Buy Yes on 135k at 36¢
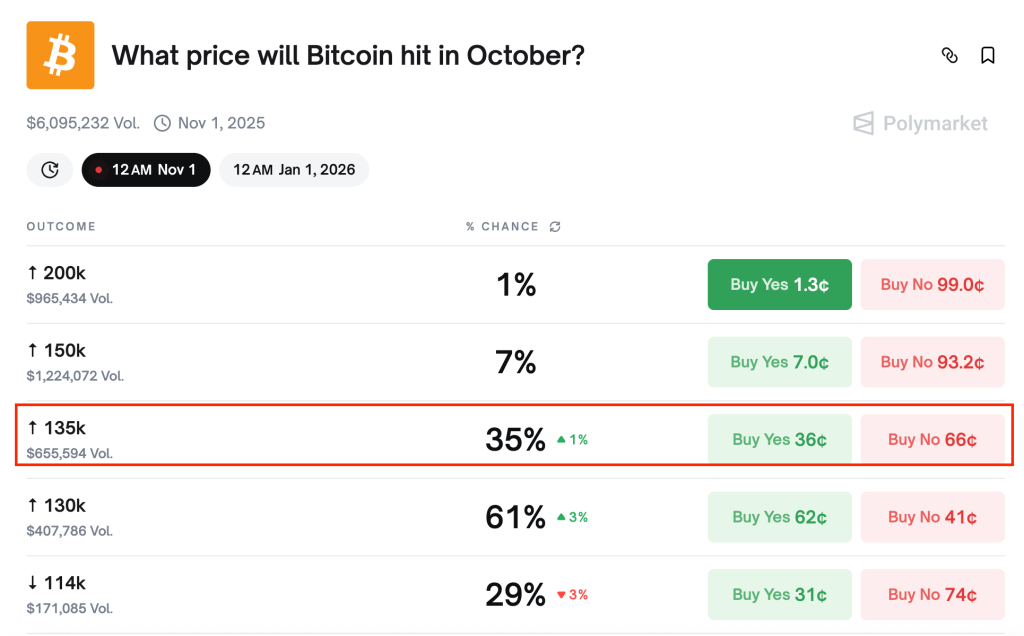Viewport: 1024px width, 636px height. tap(779, 440)
